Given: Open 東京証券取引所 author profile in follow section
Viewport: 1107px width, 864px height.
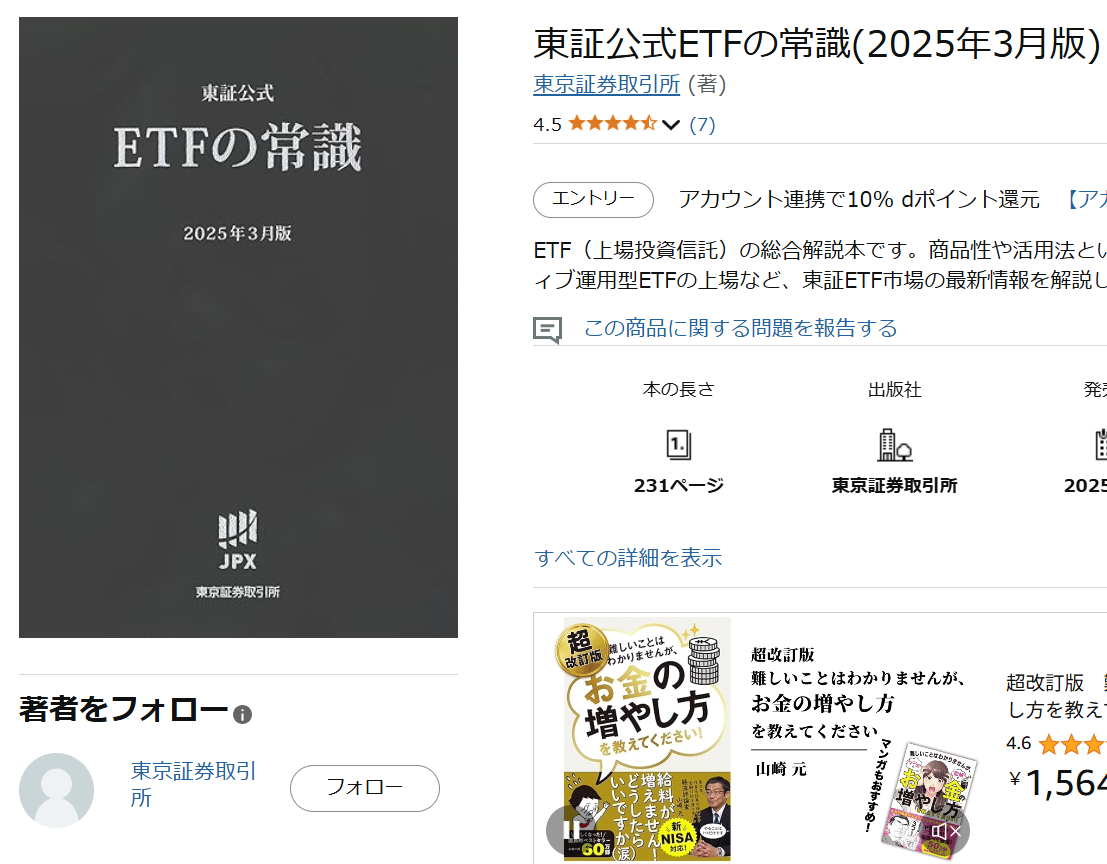Looking at the screenshot, I should click(x=193, y=784).
